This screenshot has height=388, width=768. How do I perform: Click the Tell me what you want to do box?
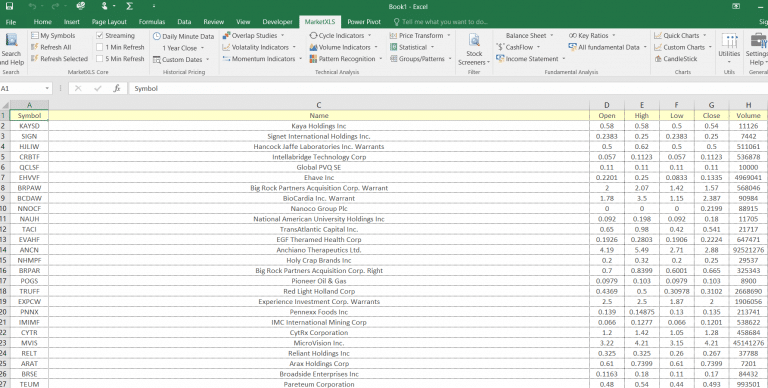(x=441, y=22)
